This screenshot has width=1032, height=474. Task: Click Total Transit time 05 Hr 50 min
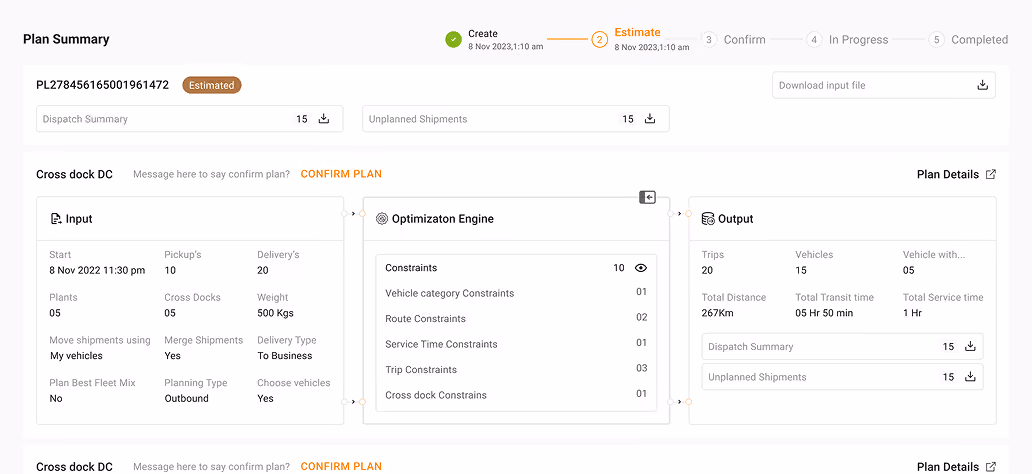coord(824,313)
